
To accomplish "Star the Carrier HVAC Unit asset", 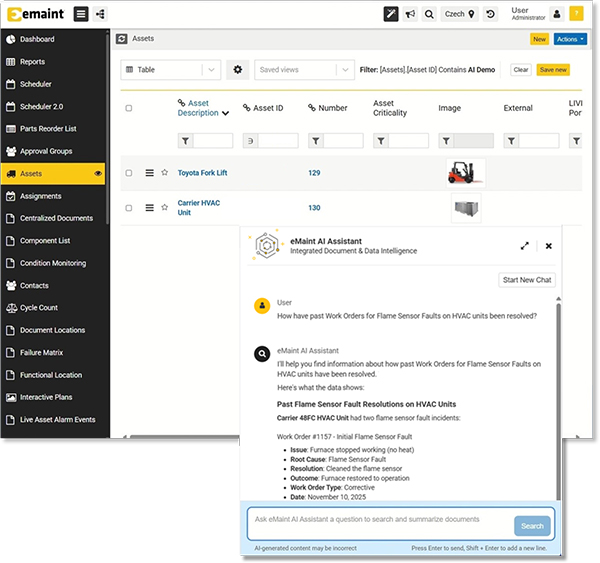I will (x=165, y=207).
